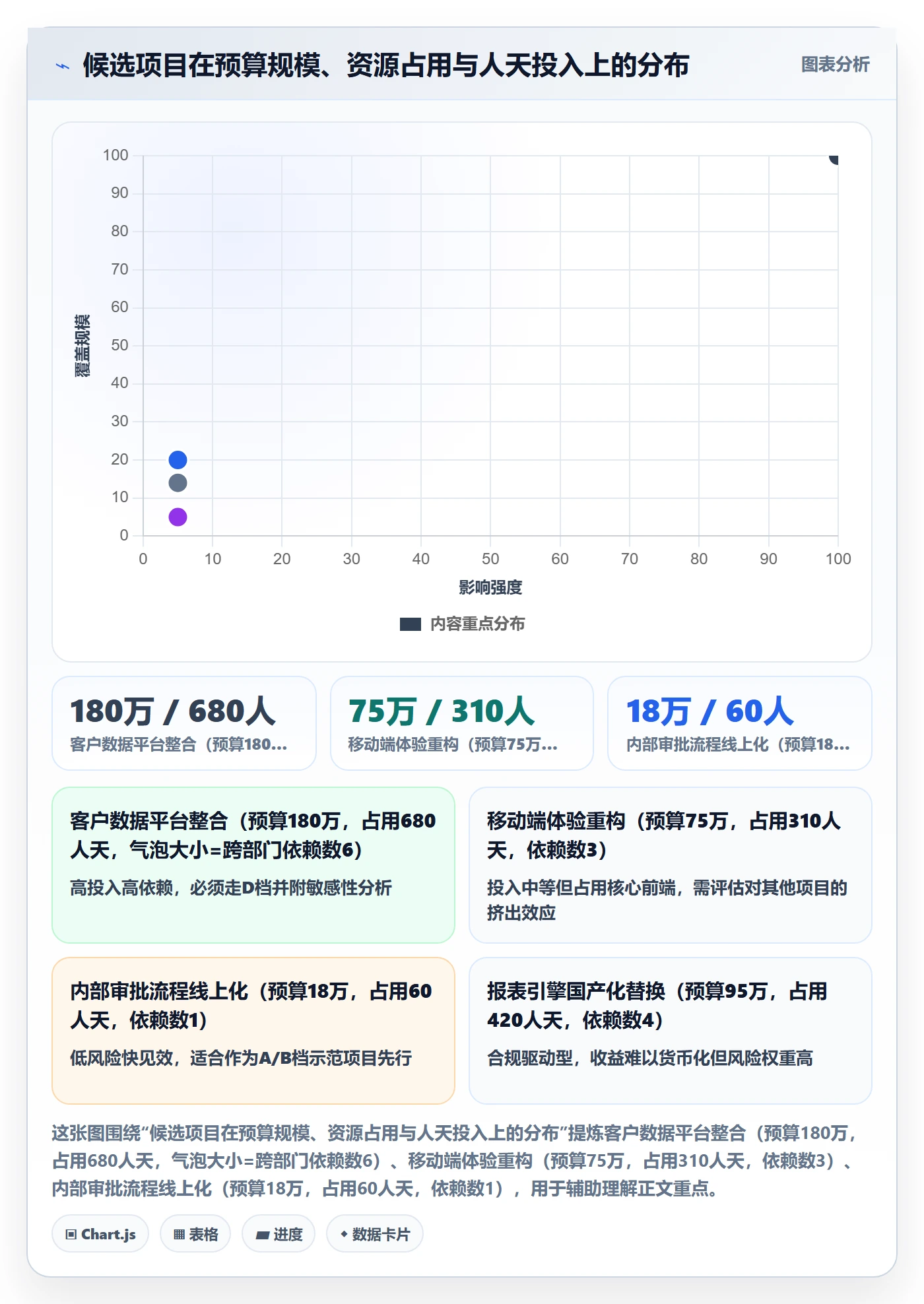The width and height of the screenshot is (924, 1304).
Task: Click the bar icon in 进度 tag
Action: (x=263, y=1235)
